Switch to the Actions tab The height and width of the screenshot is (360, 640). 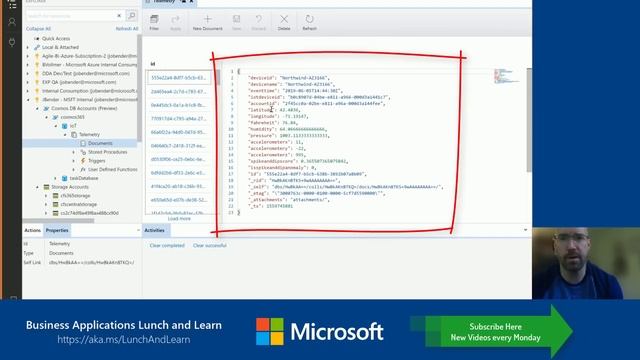(32, 231)
